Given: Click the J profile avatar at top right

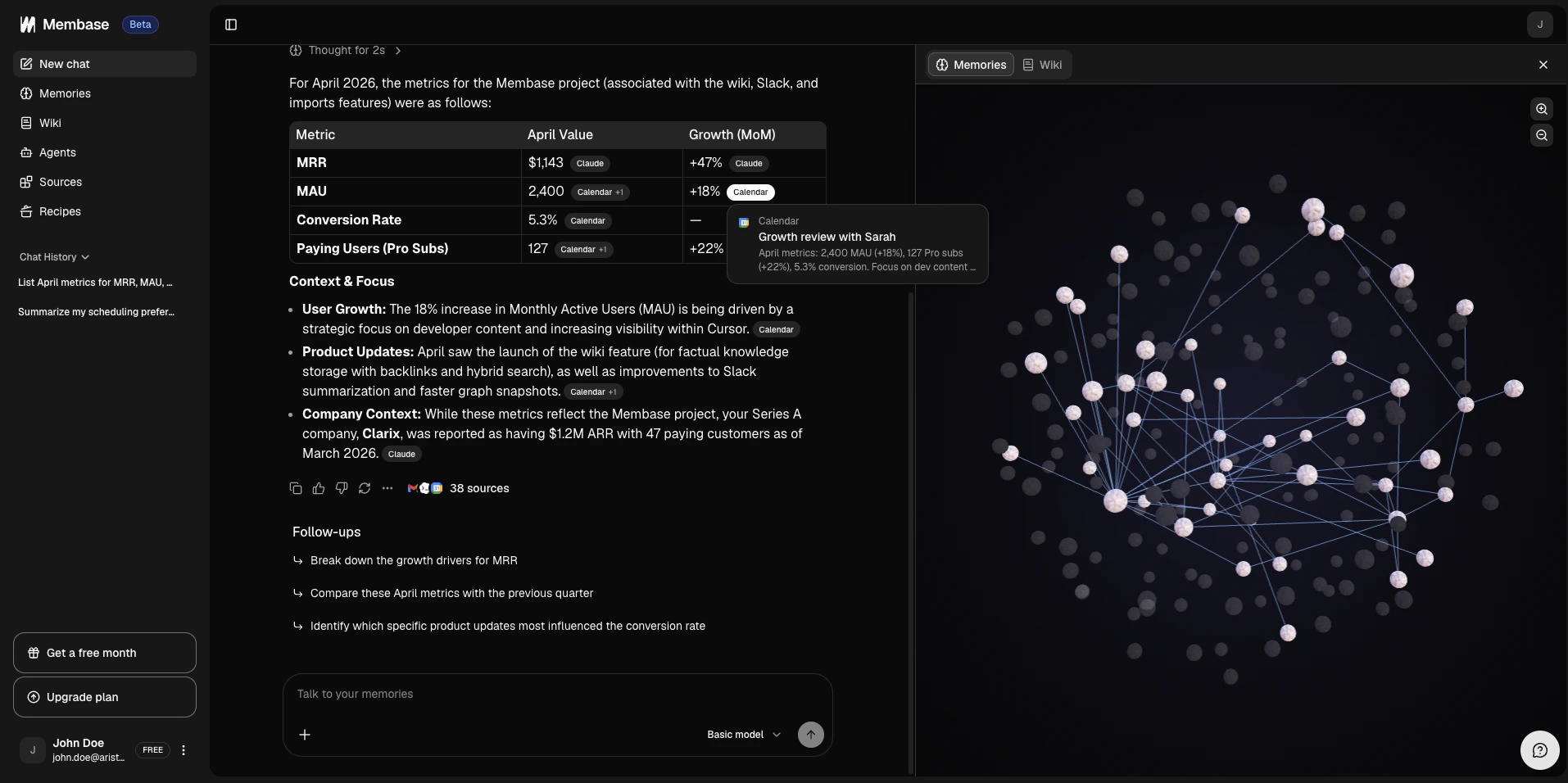Looking at the screenshot, I should 1540,25.
